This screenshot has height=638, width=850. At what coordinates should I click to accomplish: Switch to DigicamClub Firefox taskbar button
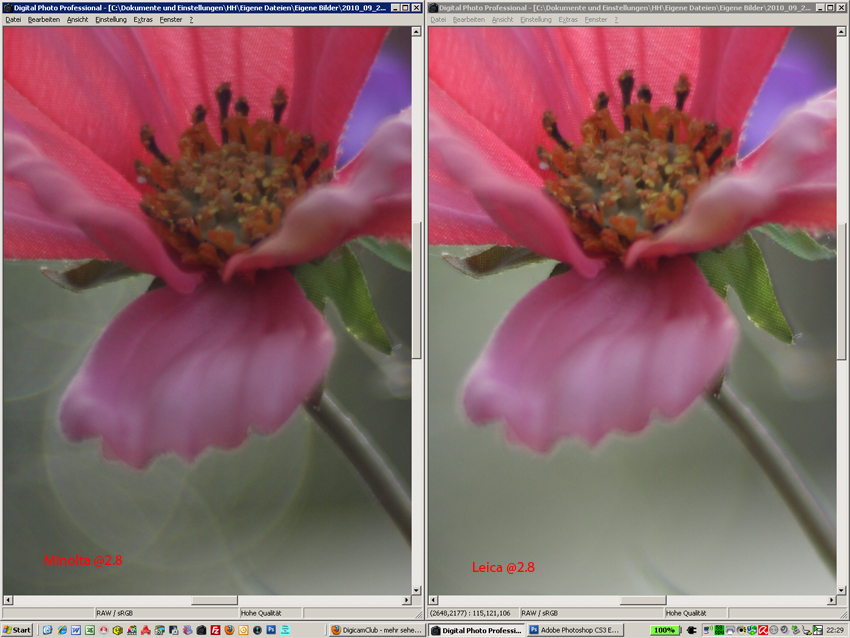point(376,630)
